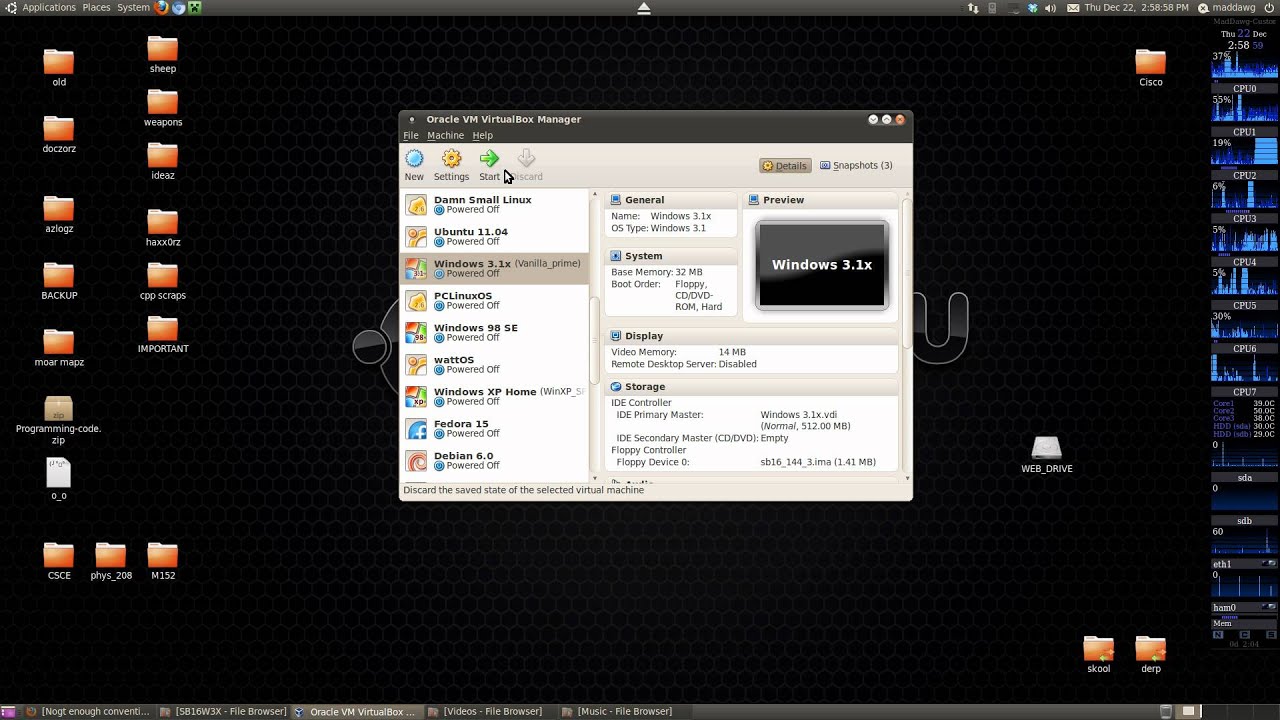
Task: Open the power session menu icon
Action: point(1270,7)
